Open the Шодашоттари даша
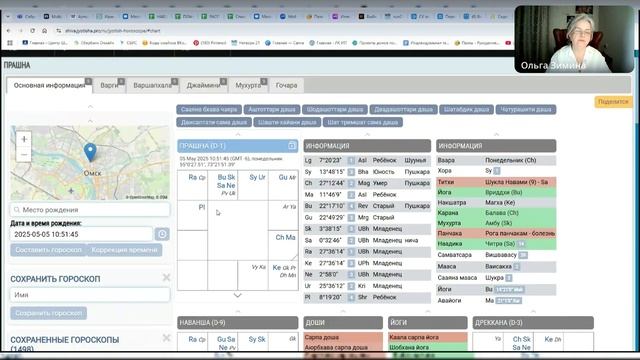Screen dimensions: 640x360 (x=335, y=109)
